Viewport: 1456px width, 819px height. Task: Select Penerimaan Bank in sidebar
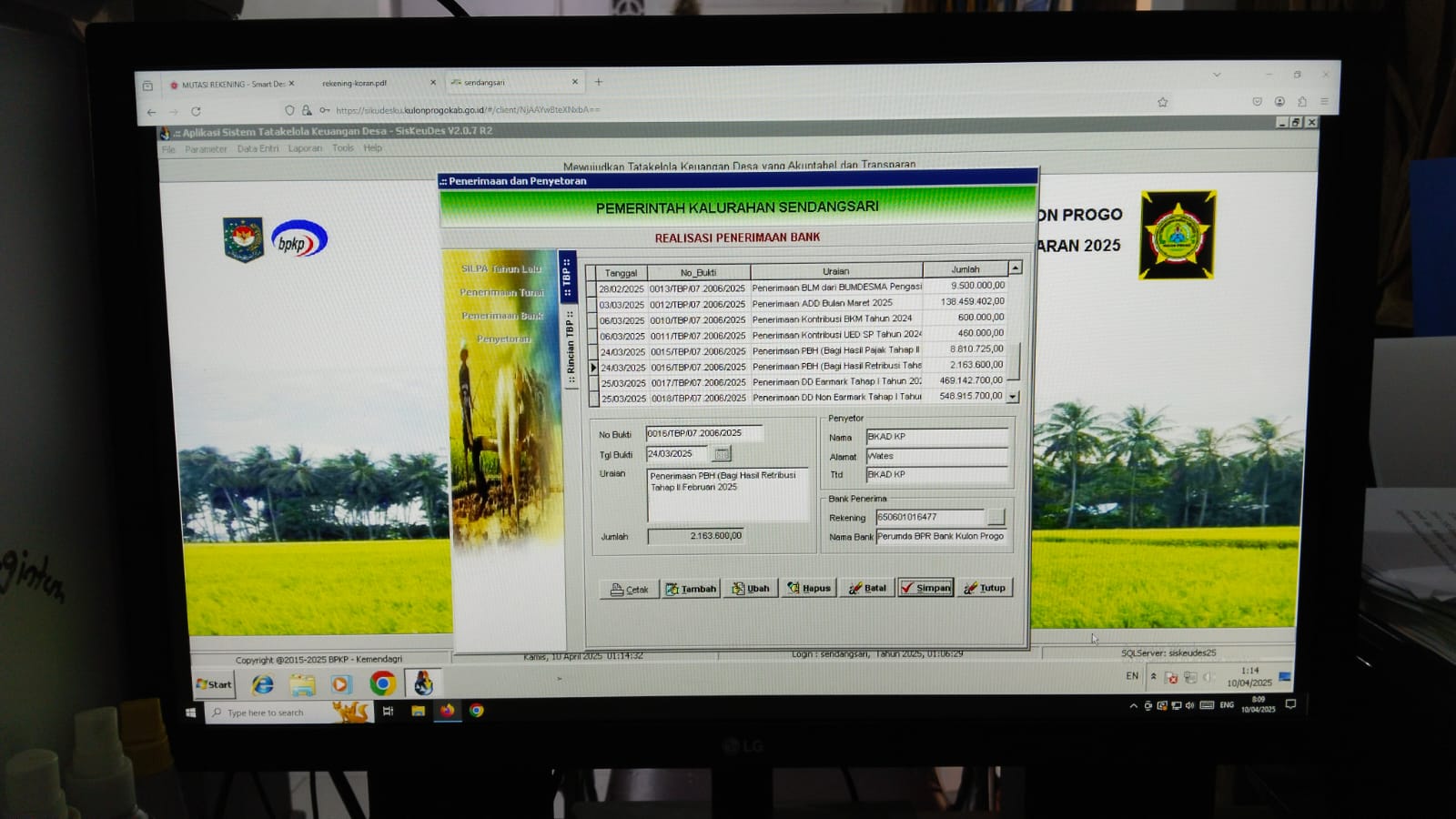[x=501, y=316]
